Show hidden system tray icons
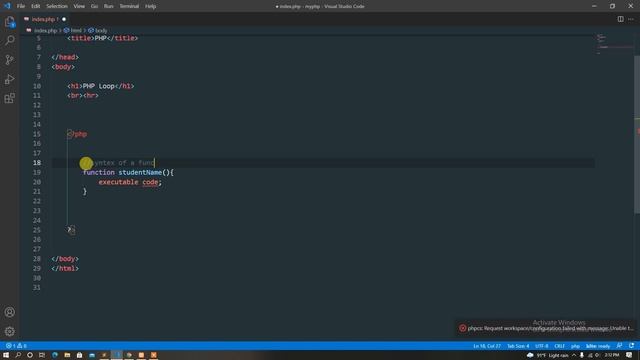The image size is (640, 360). [574, 355]
